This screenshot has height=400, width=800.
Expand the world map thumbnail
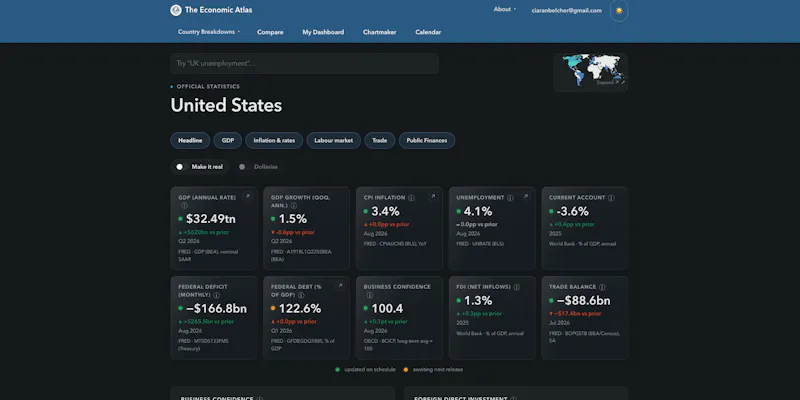pyautogui.click(x=591, y=72)
